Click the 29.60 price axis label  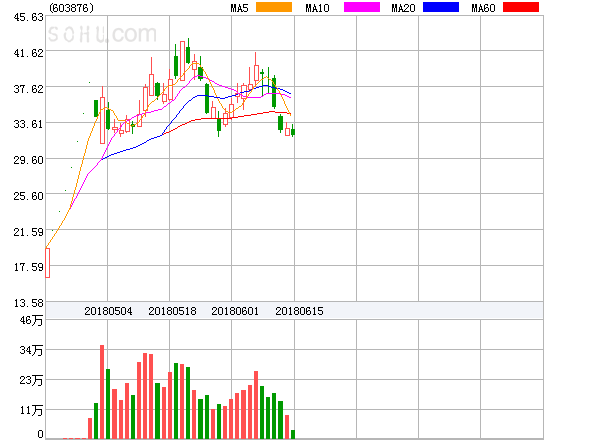(x=28, y=160)
